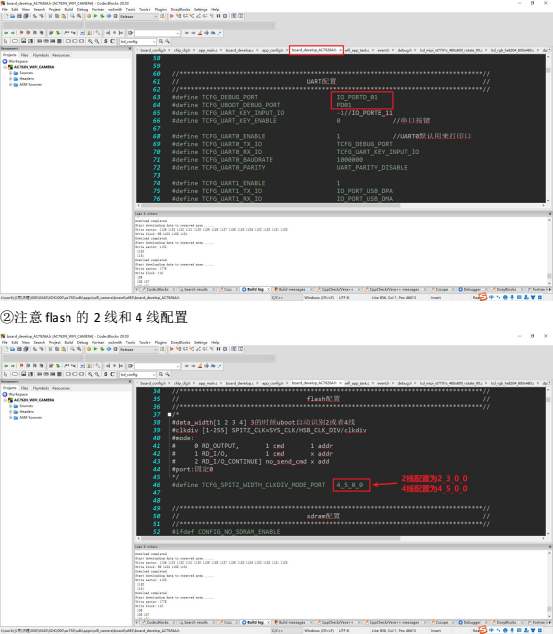Select Debugger log tab in flash-config window
This screenshot has width=553, height=634.
472,622
